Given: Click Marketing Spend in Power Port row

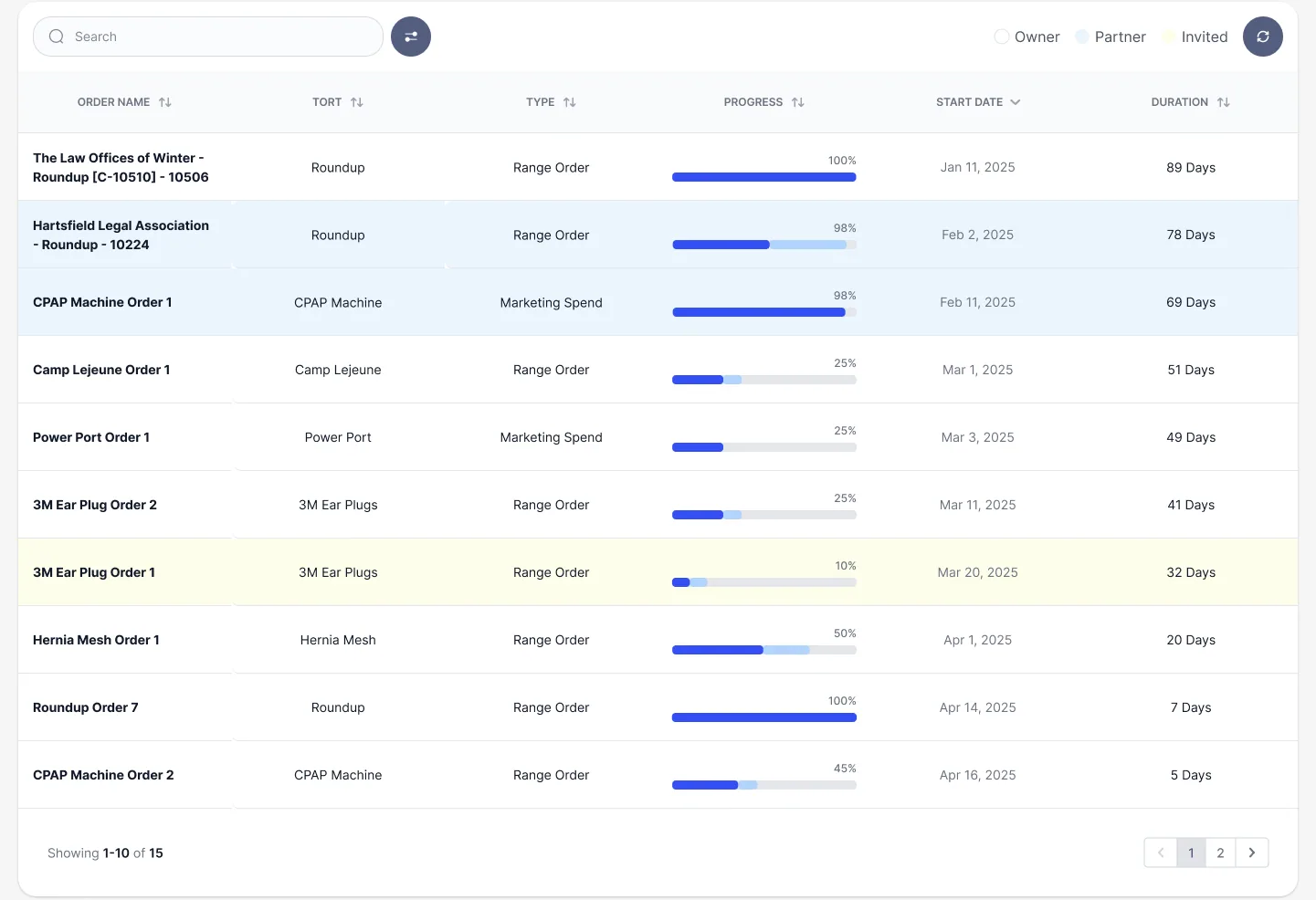Looking at the screenshot, I should (x=551, y=437).
